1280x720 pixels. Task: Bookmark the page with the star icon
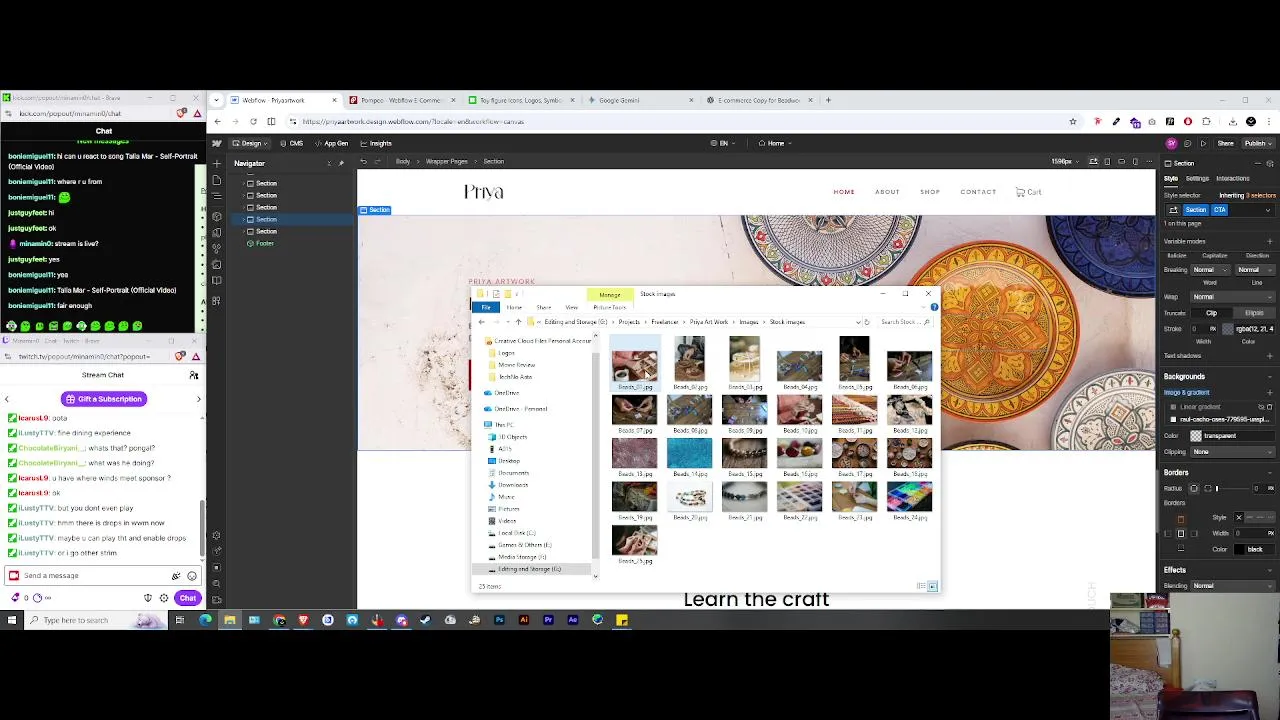click(x=1073, y=121)
